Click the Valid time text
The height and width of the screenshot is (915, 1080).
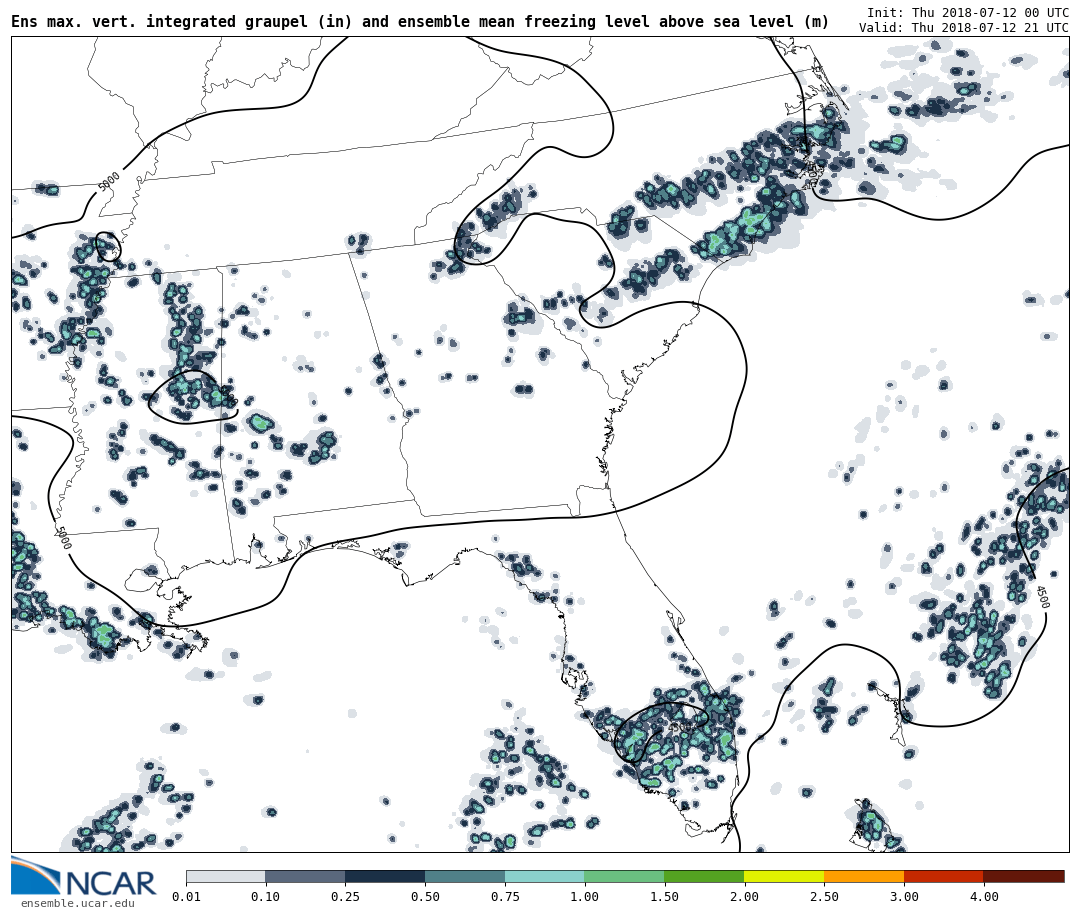click(963, 28)
